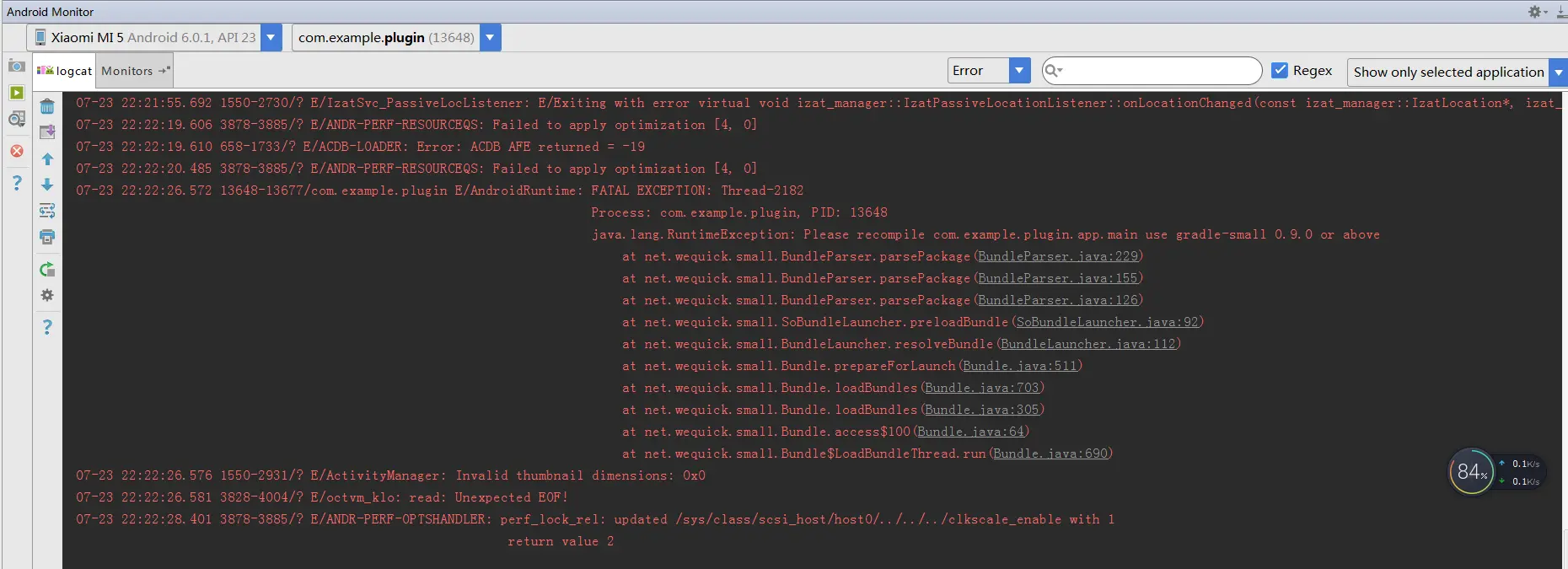The width and height of the screenshot is (1568, 569).
Task: Open the BundleParser.java:126 link
Action: [1058, 300]
